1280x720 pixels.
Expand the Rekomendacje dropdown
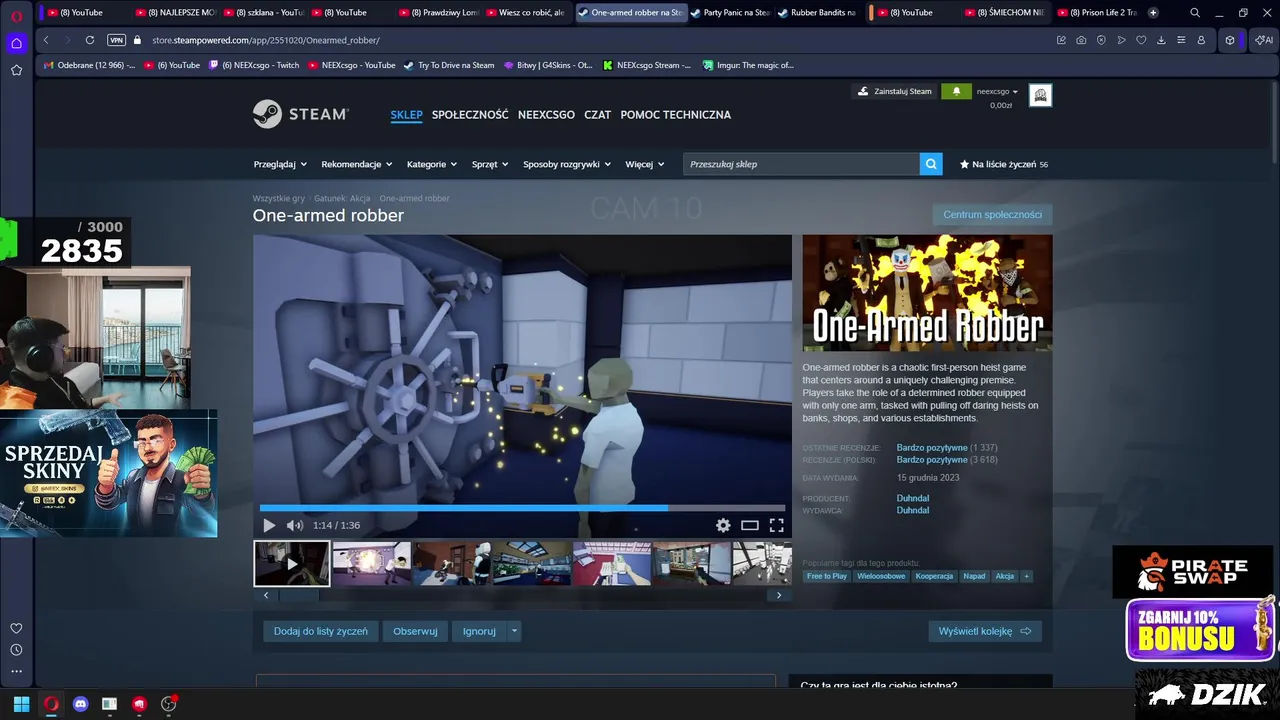(356, 164)
